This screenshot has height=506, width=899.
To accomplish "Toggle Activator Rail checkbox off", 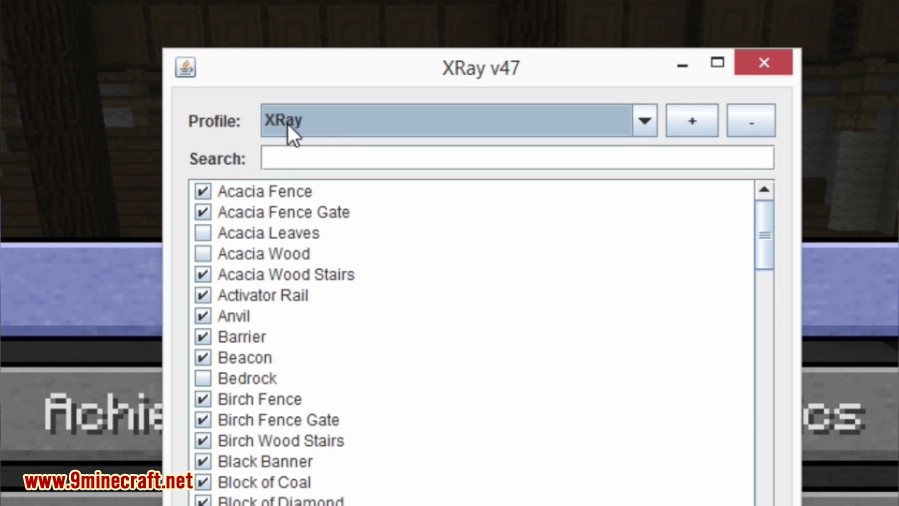I will 203,295.
